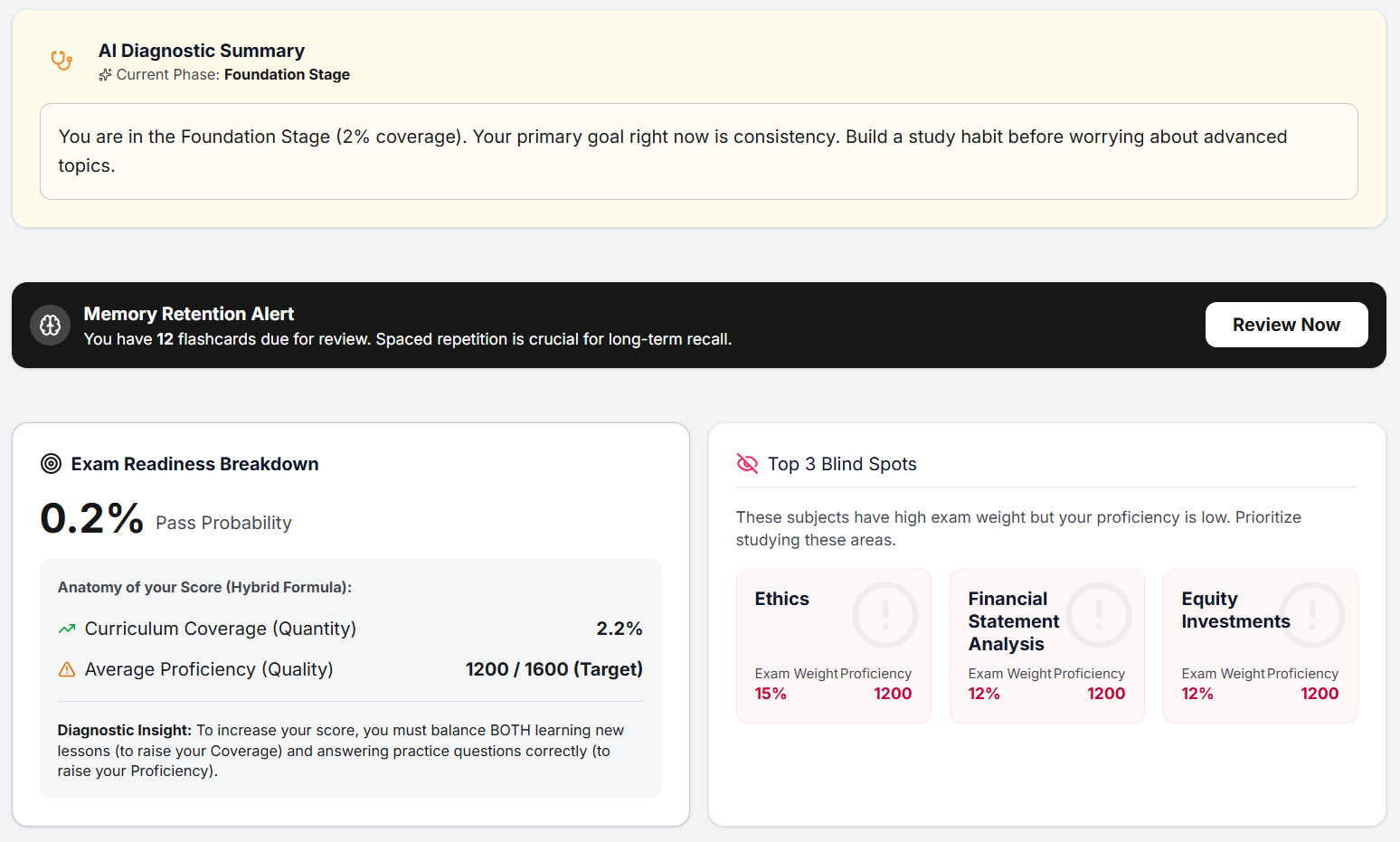Screen dimensions: 1400x842
Task: Click the crossed-eye icon beside Top 3 Blind Spots
Action: coord(747,464)
